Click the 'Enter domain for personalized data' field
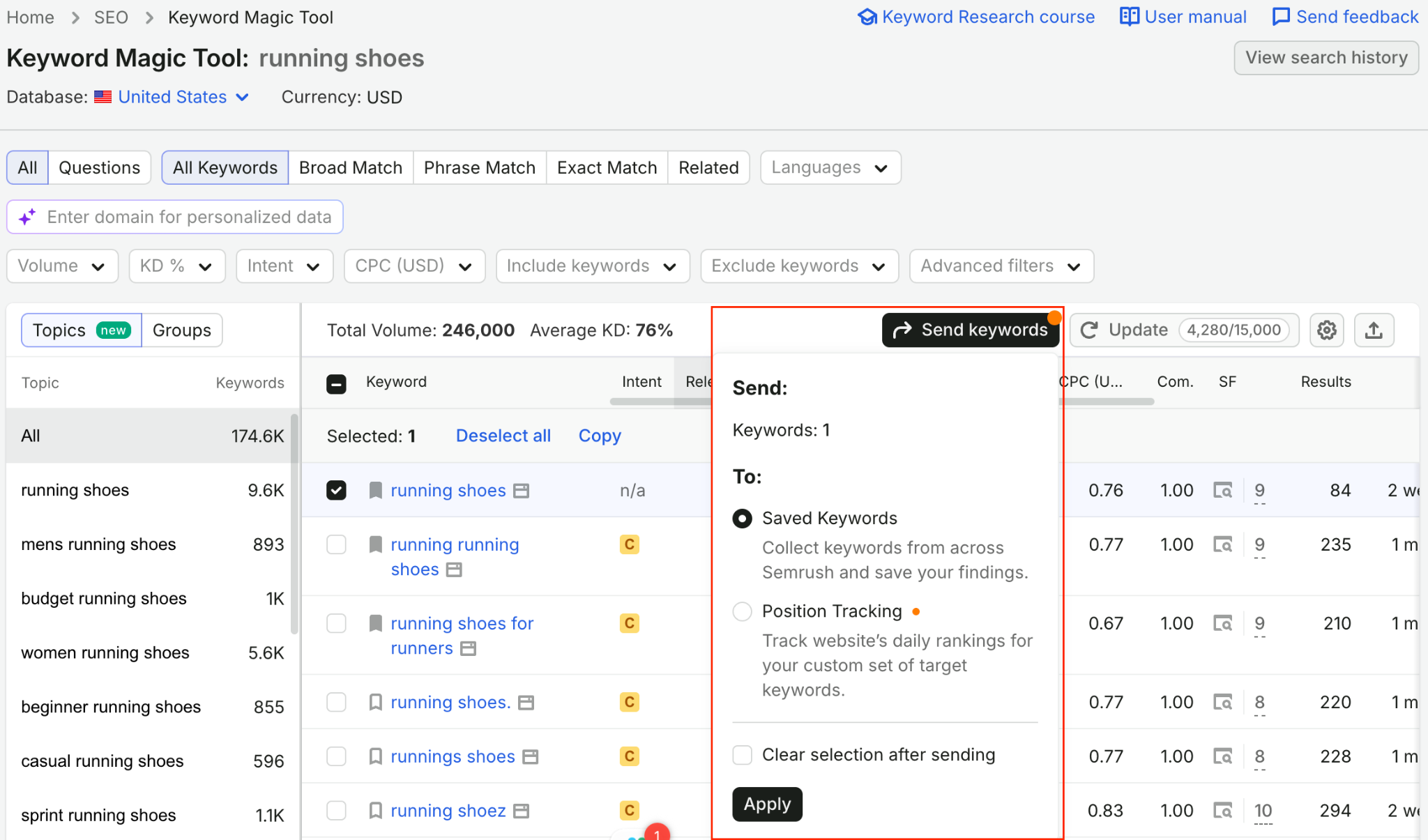The width and height of the screenshot is (1428, 840). (x=175, y=217)
